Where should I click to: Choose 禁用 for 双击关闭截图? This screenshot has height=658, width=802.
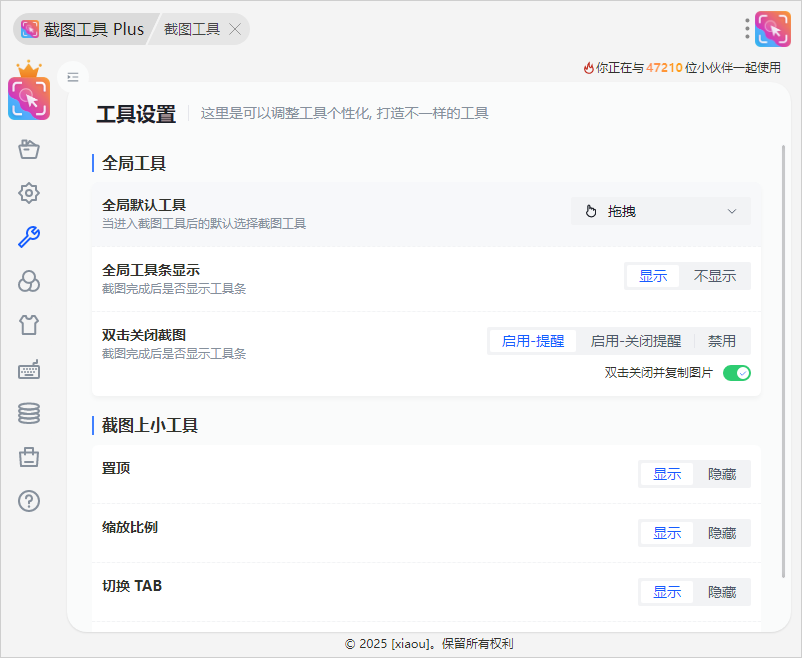click(x=722, y=341)
